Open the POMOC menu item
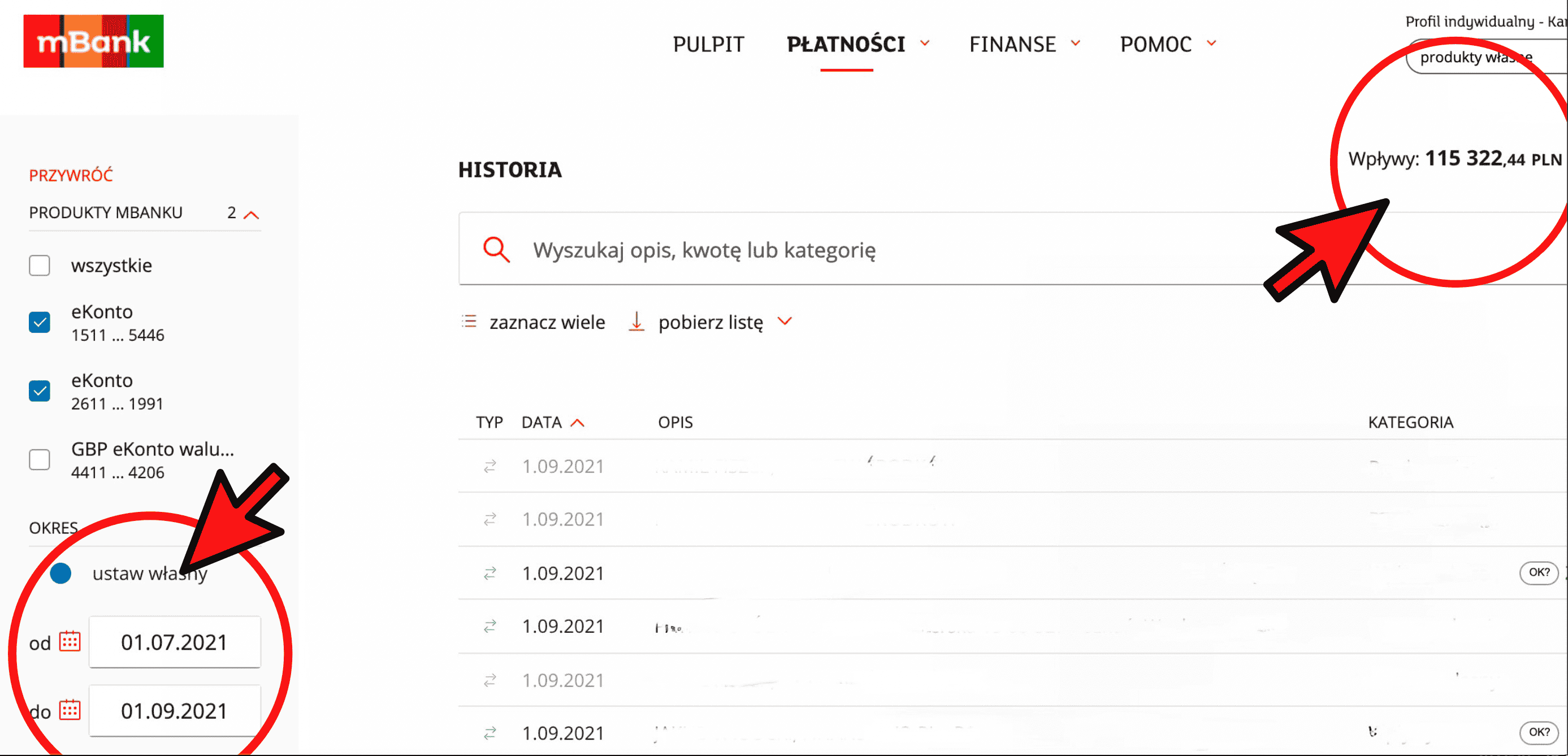 (x=1155, y=45)
